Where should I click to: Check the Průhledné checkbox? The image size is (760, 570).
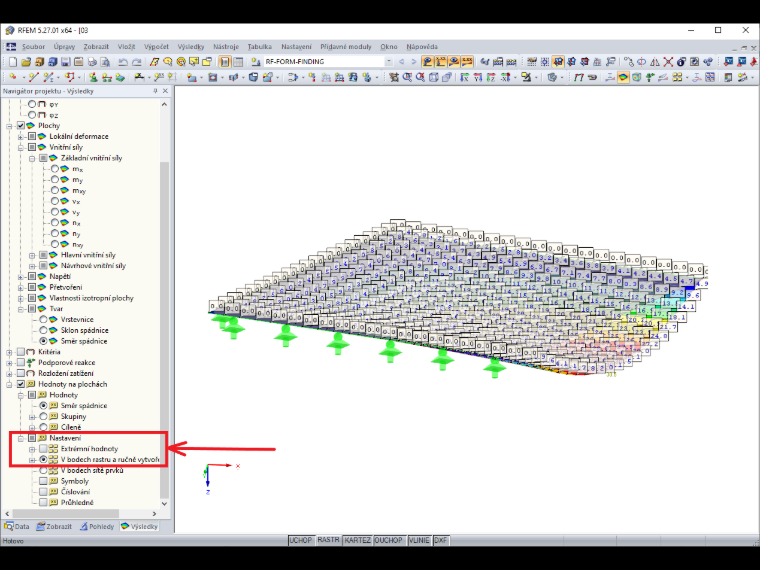(43, 503)
